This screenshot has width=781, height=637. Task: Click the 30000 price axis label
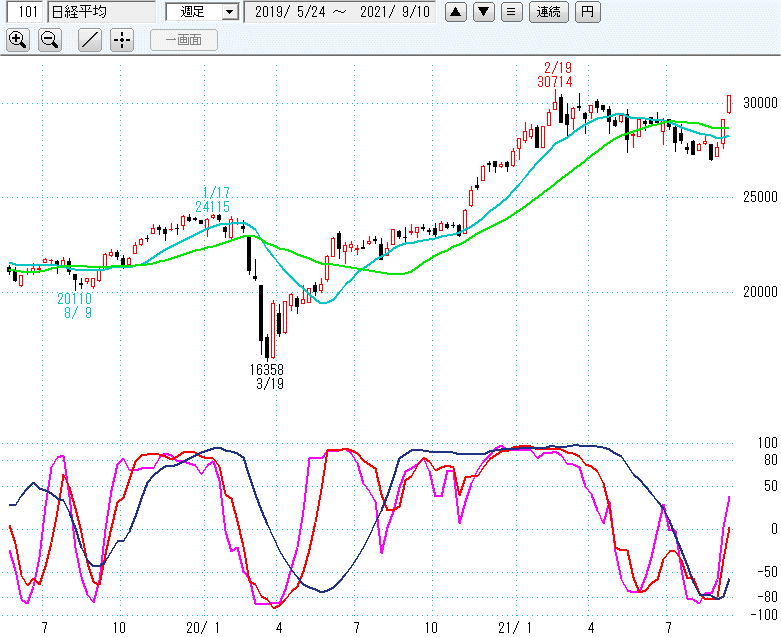click(760, 103)
